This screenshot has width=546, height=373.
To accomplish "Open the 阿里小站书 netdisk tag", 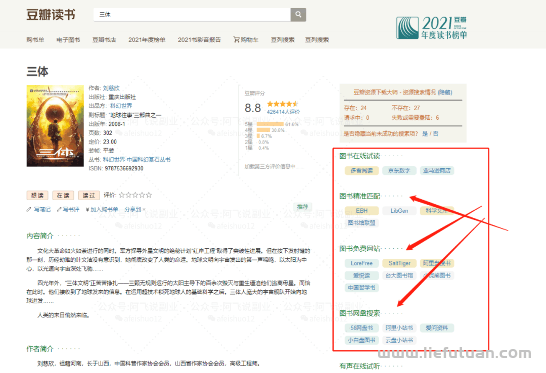I will 399,328.
